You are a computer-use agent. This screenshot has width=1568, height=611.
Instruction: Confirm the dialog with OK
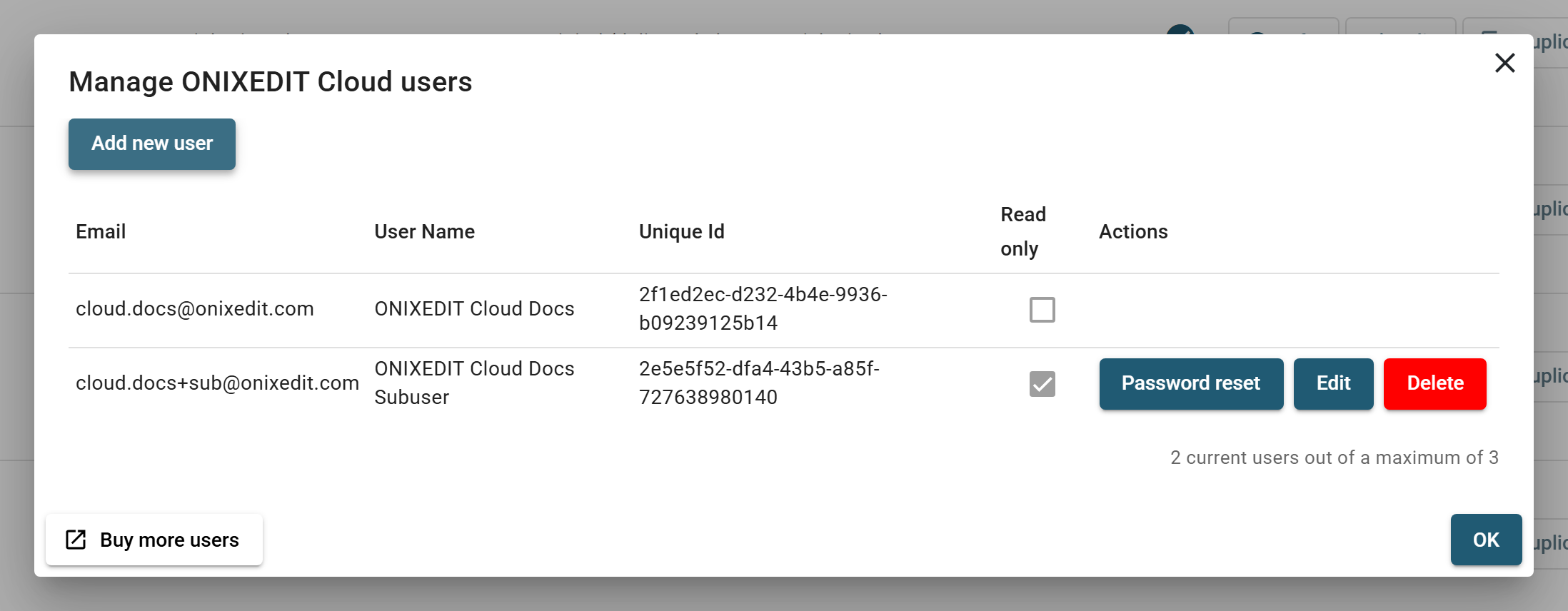point(1486,540)
